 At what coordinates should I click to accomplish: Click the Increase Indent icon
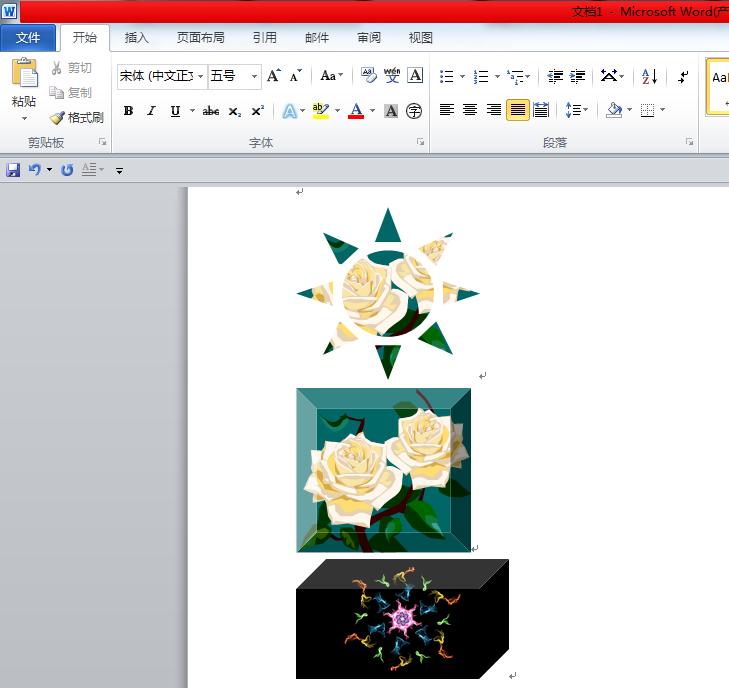tap(577, 76)
